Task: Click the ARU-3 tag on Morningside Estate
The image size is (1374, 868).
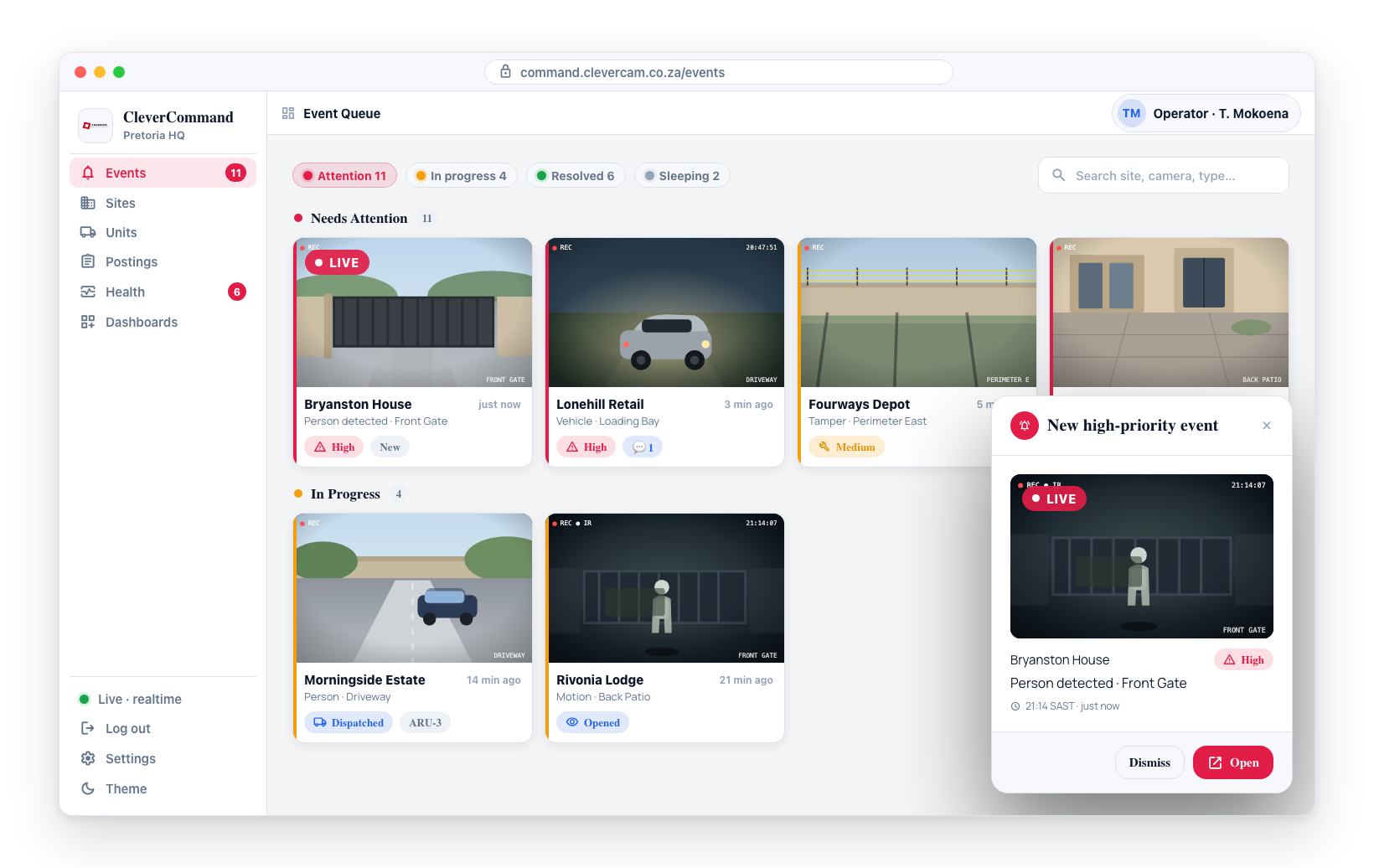Action: point(425,722)
